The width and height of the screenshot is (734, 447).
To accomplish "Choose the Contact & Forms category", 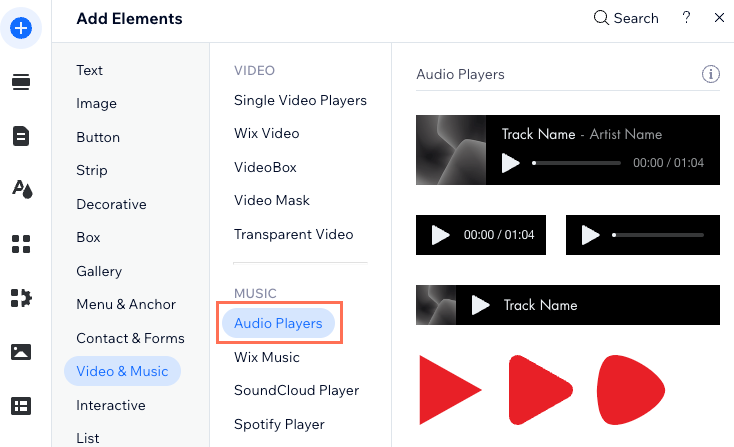I will click(x=131, y=338).
